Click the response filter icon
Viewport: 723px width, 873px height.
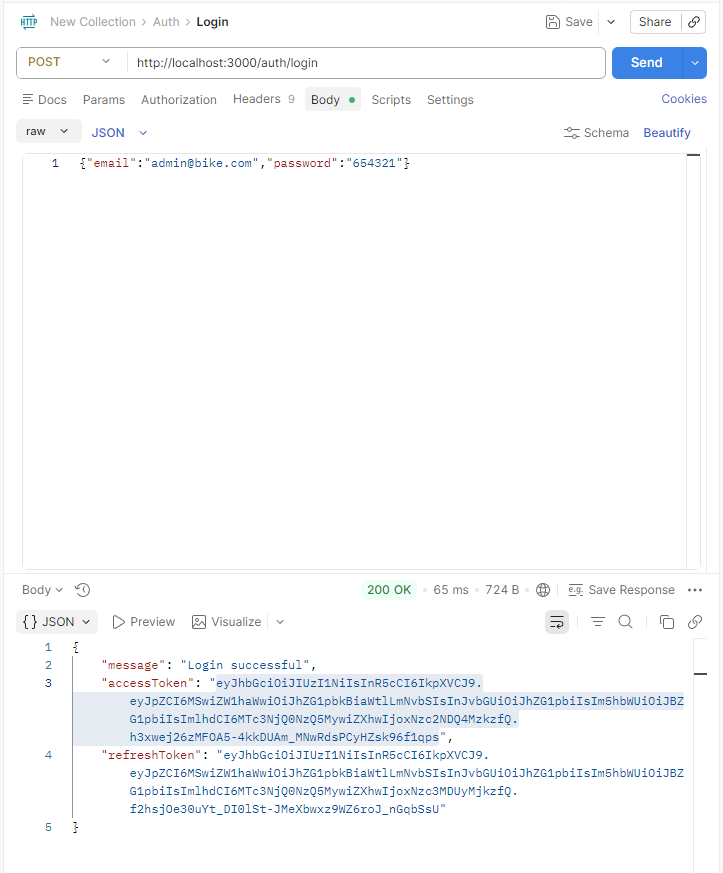tap(598, 622)
